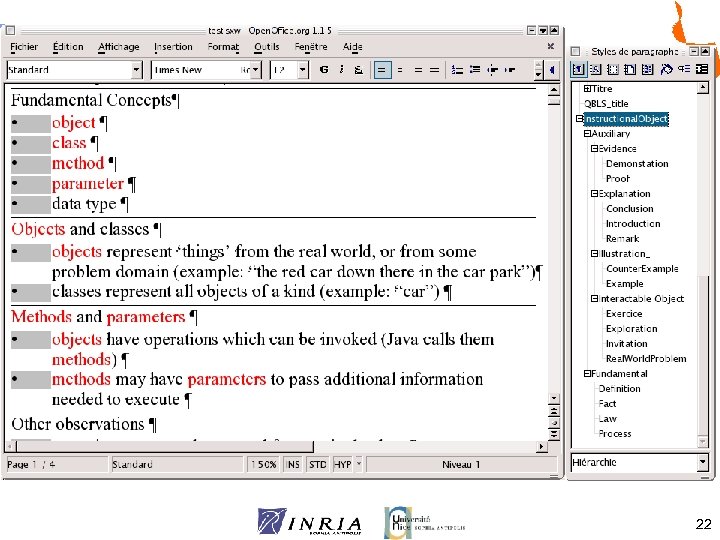This screenshot has height=540, width=720.
Task: Select the QBLS_title style
Action: (606, 104)
